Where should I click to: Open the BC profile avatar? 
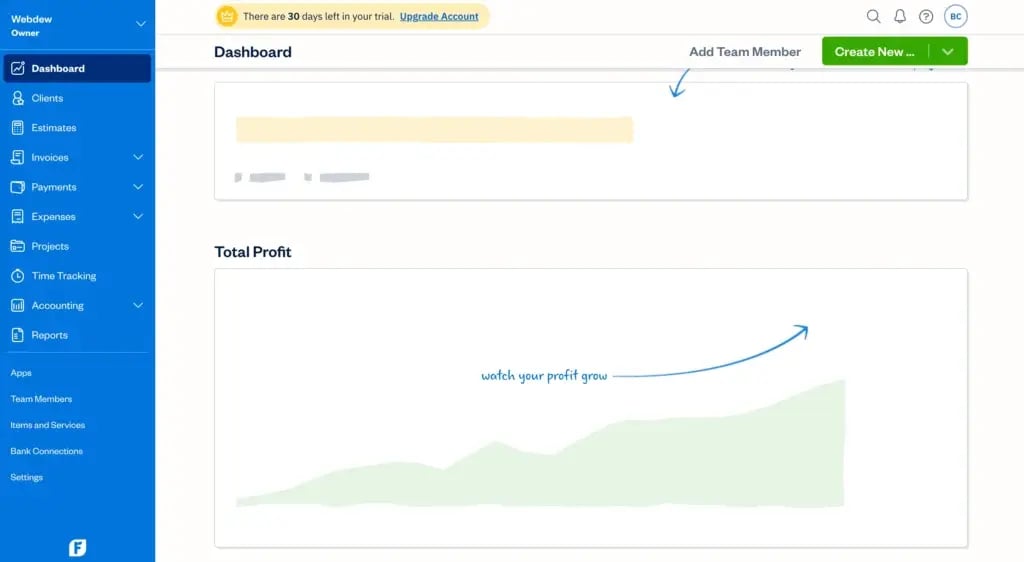[x=956, y=16]
